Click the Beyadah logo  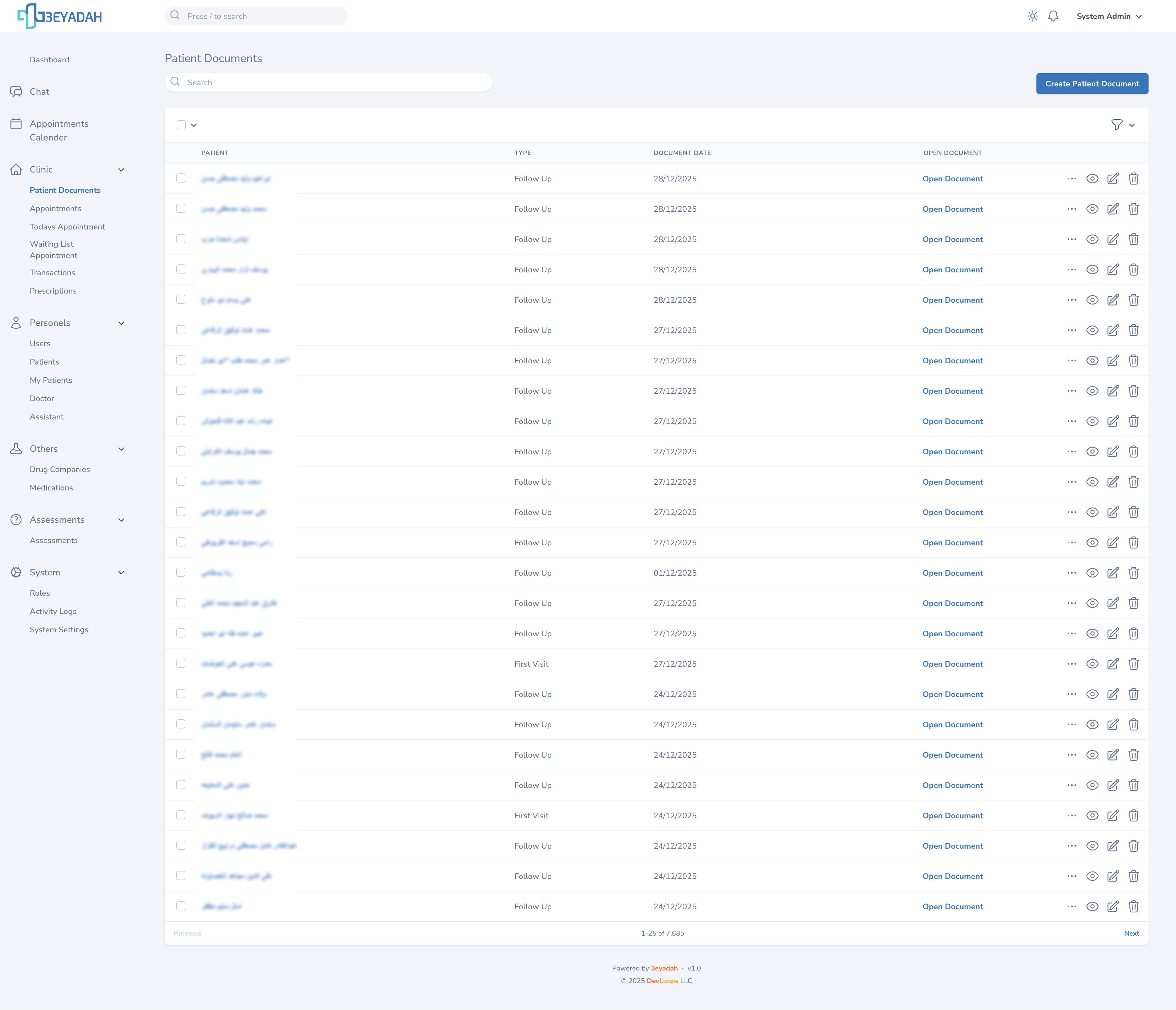(59, 16)
